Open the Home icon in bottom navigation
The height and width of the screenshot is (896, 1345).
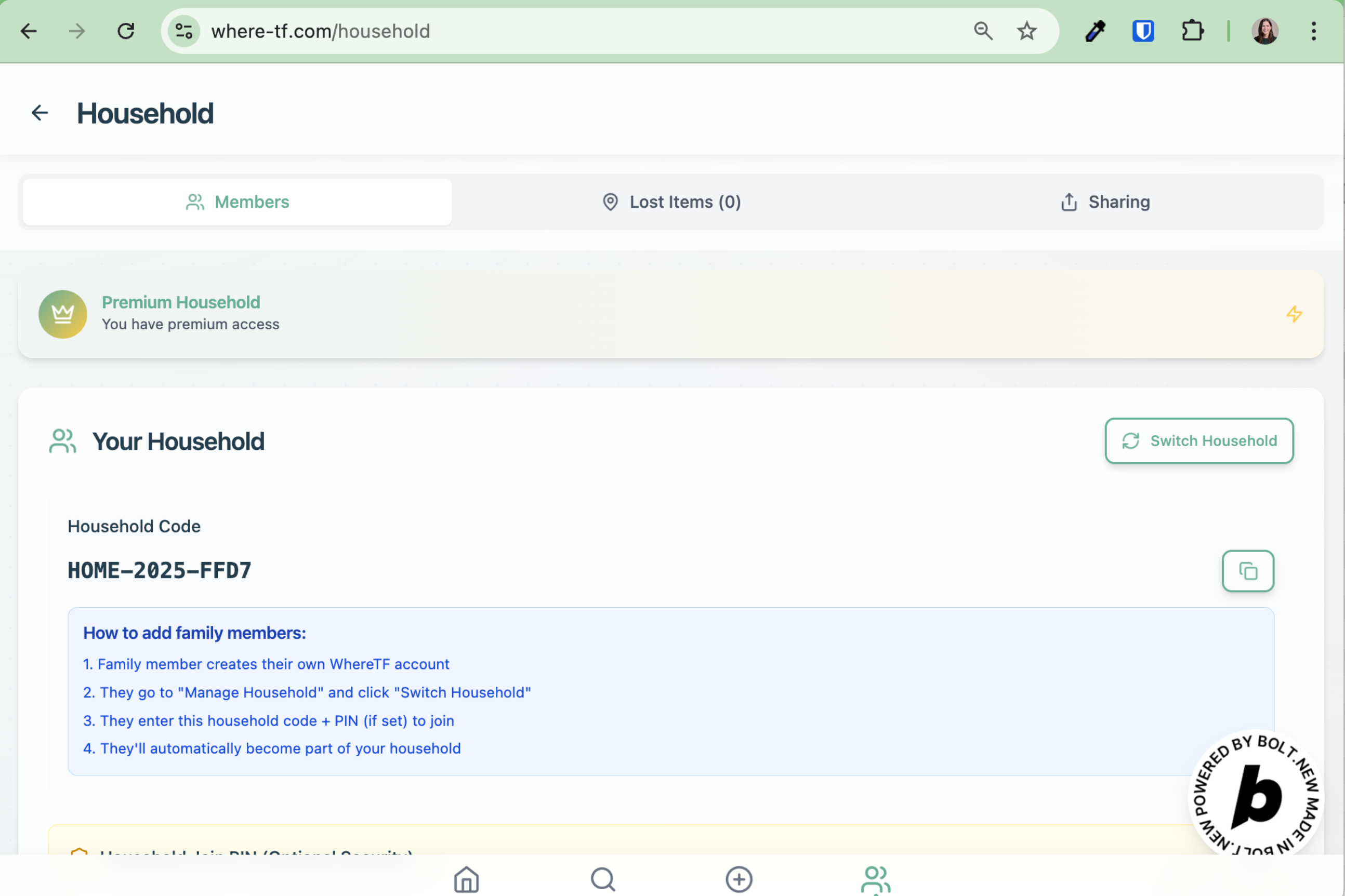[x=466, y=879]
